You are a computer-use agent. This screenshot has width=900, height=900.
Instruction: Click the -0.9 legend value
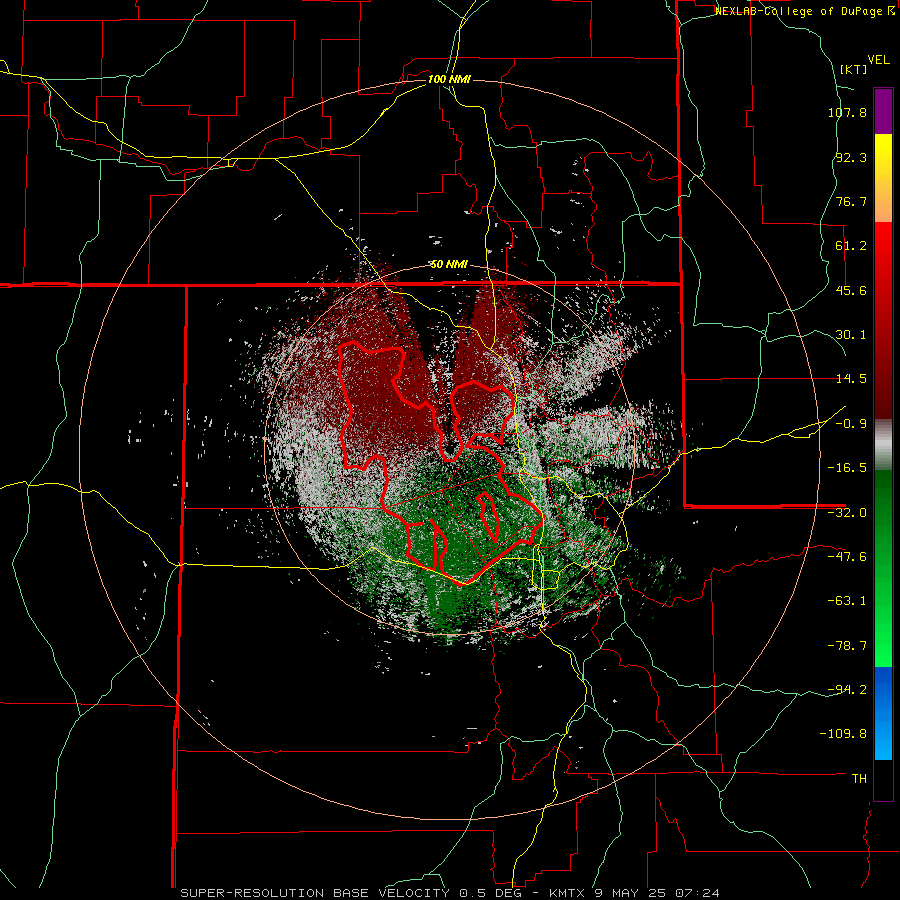851,424
